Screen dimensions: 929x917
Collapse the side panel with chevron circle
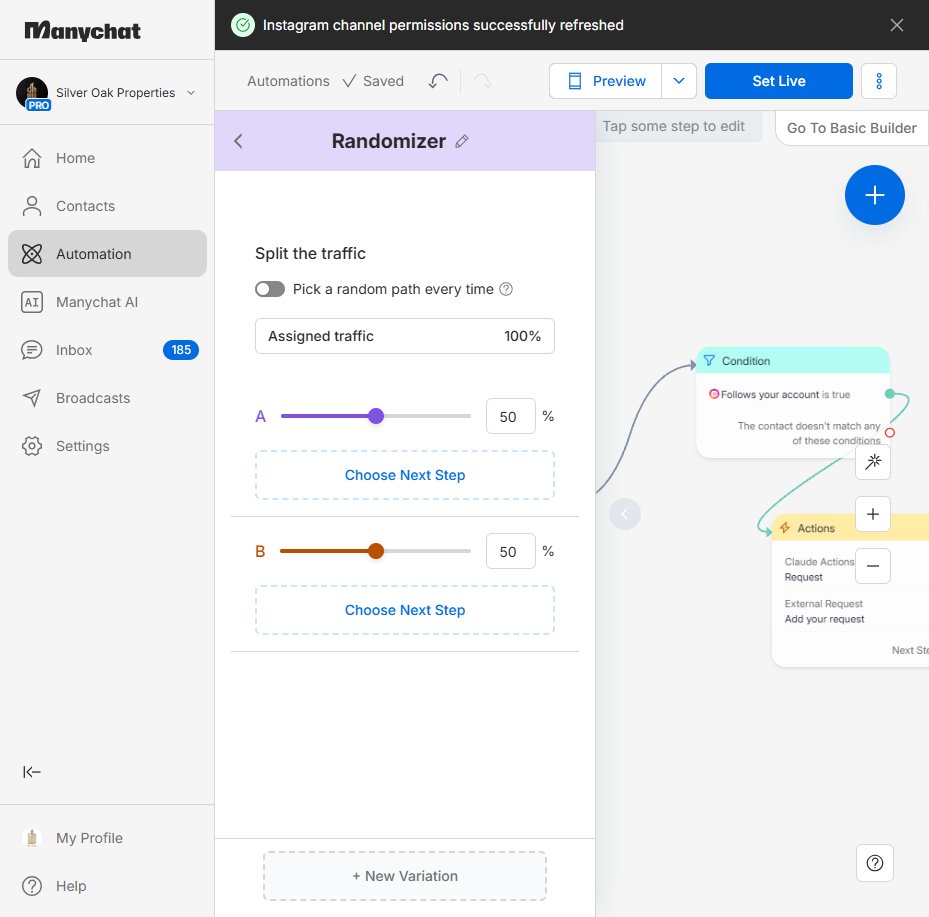[624, 514]
